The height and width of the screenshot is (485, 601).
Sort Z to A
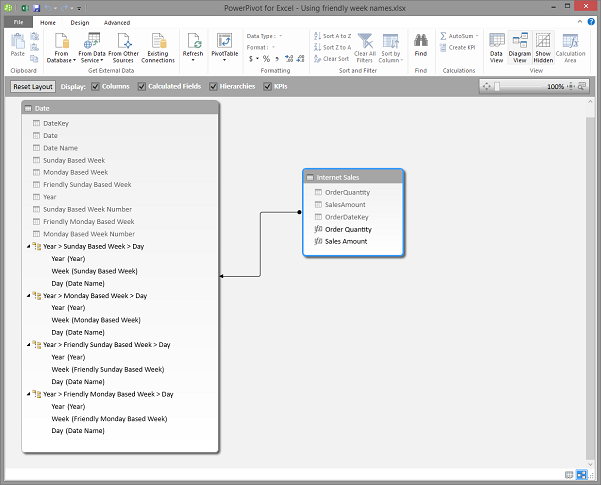tap(332, 47)
